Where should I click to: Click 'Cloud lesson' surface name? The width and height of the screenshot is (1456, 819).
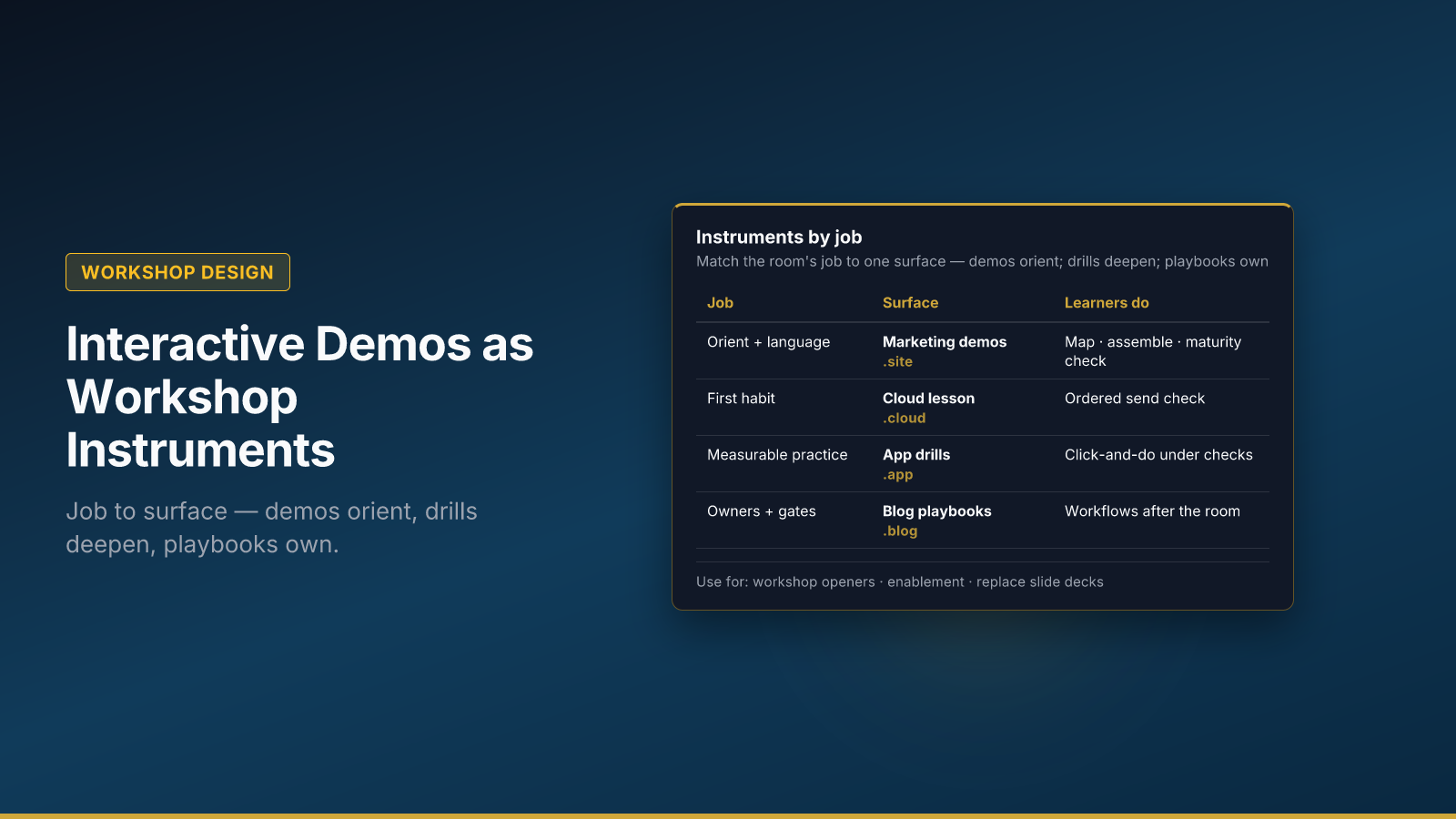click(928, 399)
